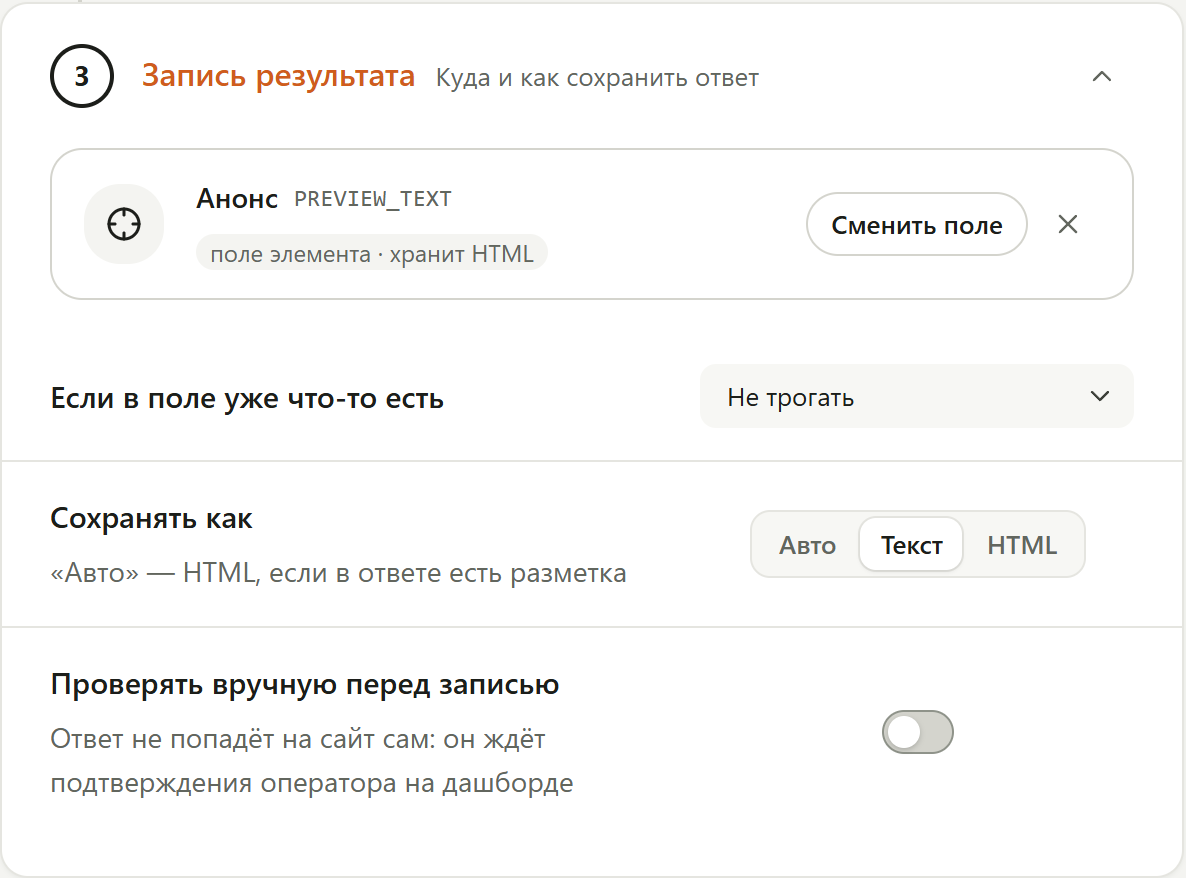The height and width of the screenshot is (878, 1186).
Task: Click the hint about «Авто» — HTML markup
Action: [338, 573]
